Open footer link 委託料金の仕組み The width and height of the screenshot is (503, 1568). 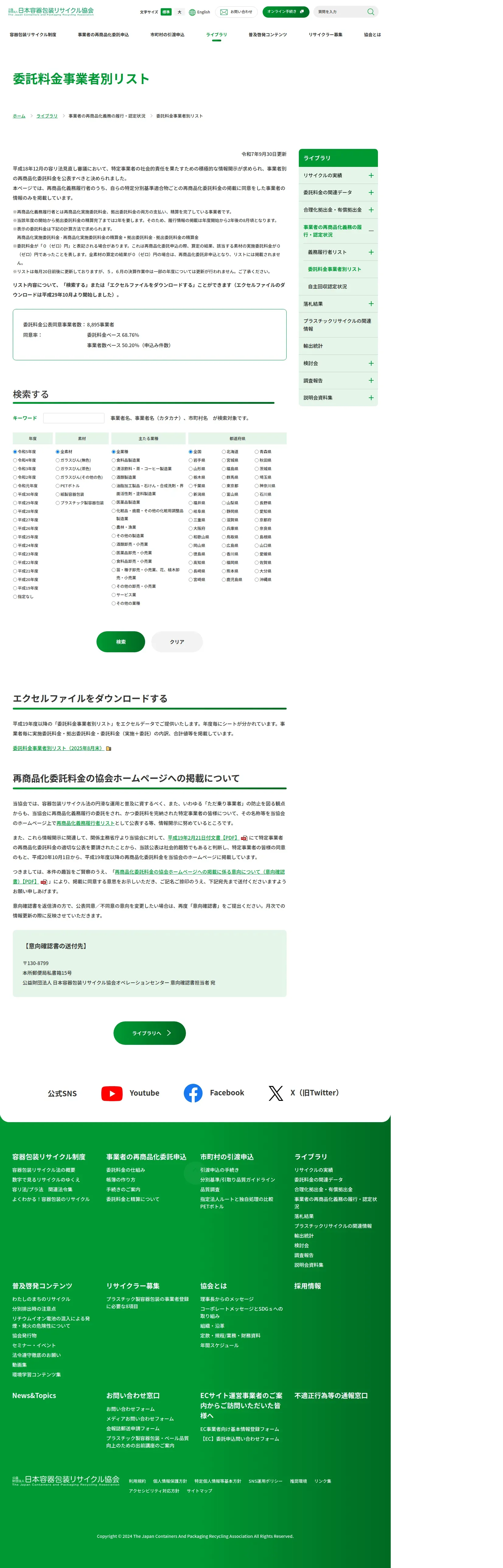[126, 1170]
